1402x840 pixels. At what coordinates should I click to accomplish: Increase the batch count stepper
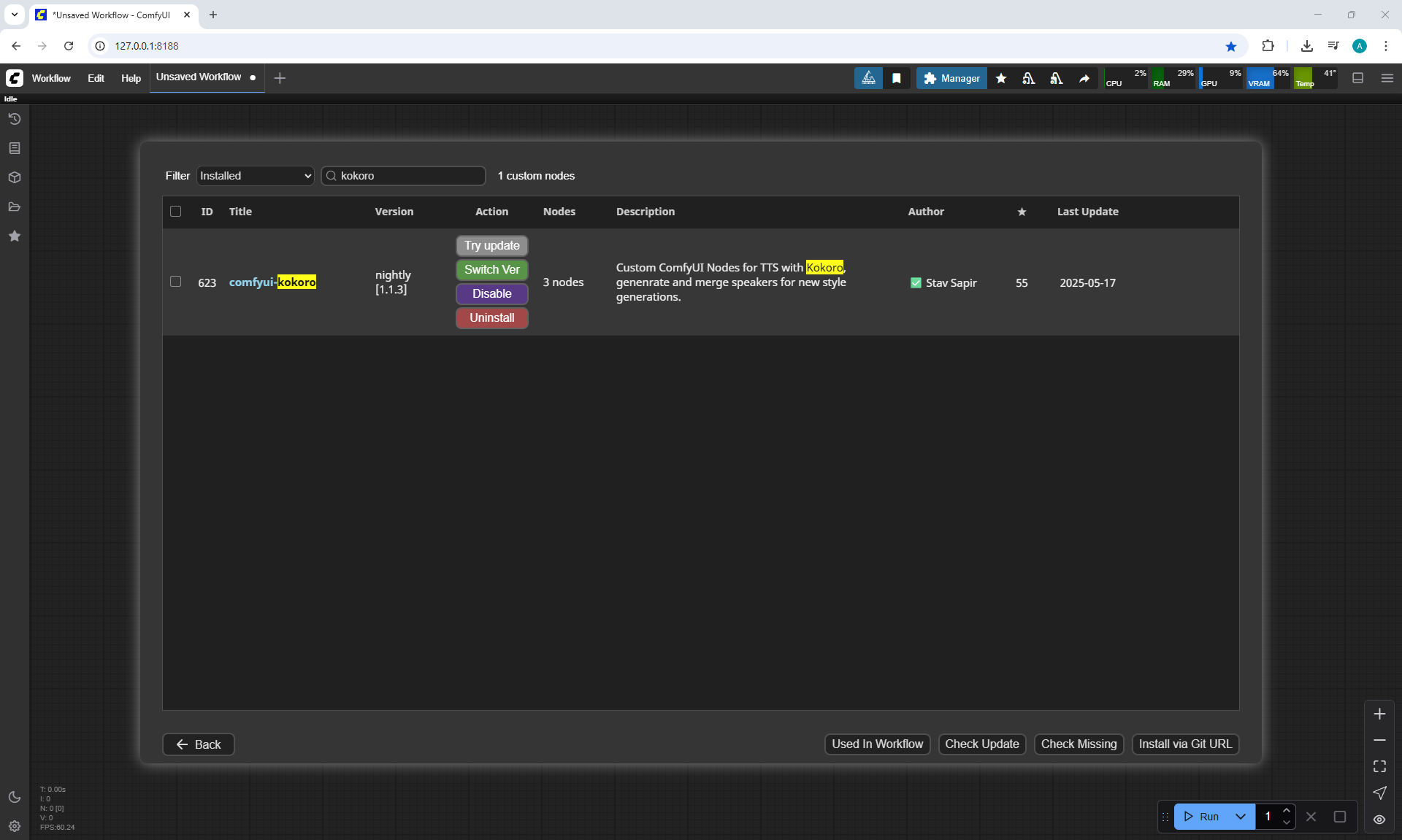point(1287,810)
